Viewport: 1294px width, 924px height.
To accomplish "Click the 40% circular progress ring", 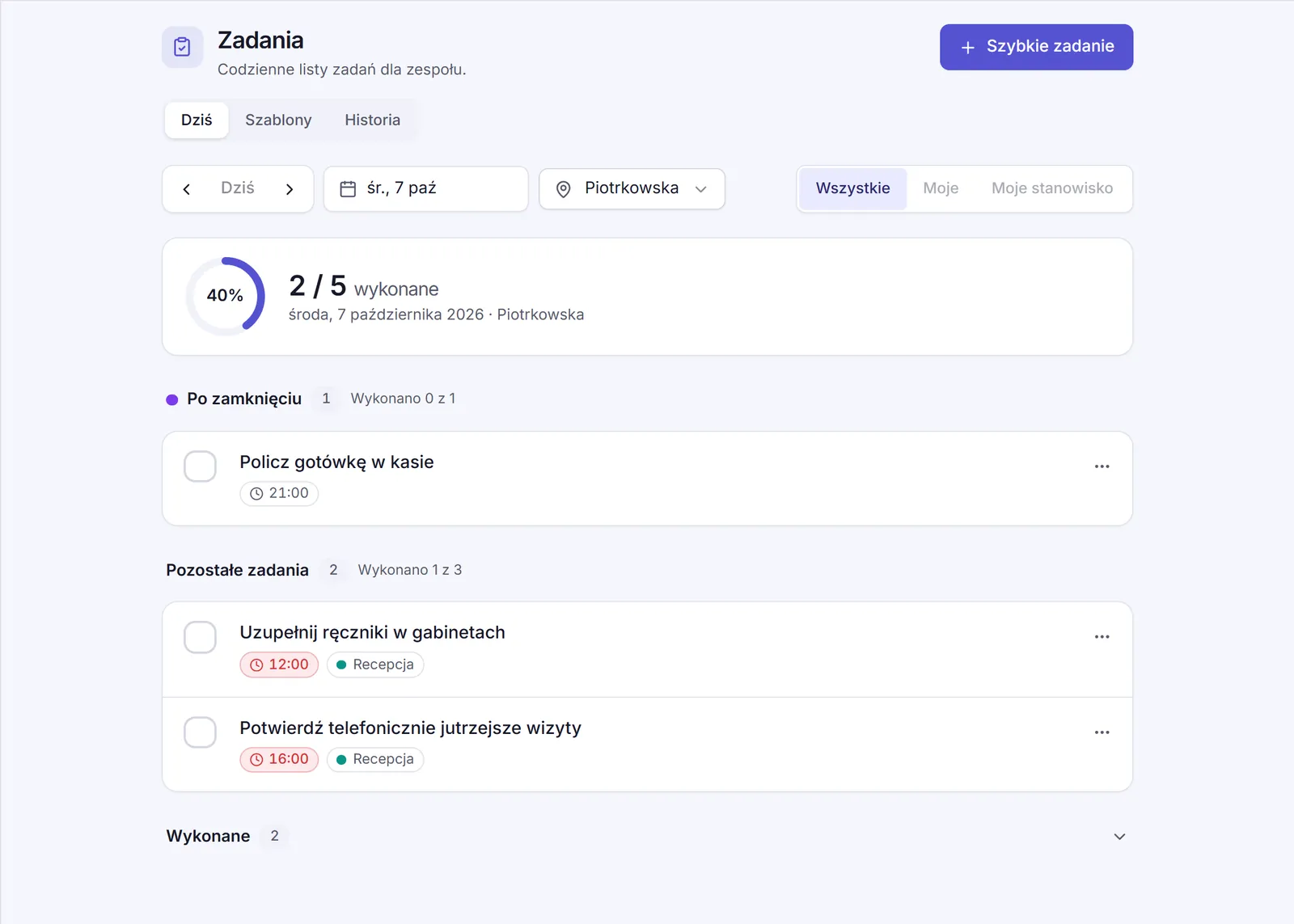I will [x=226, y=296].
